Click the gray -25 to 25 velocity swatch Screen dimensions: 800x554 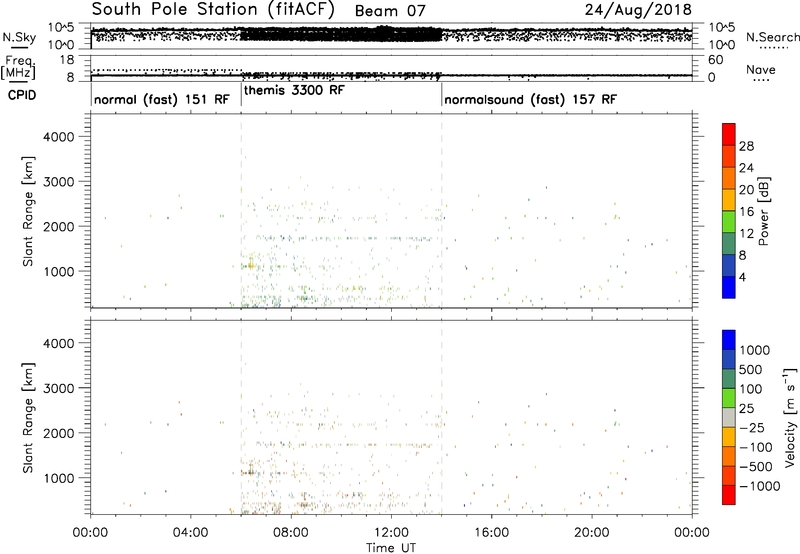(729, 417)
